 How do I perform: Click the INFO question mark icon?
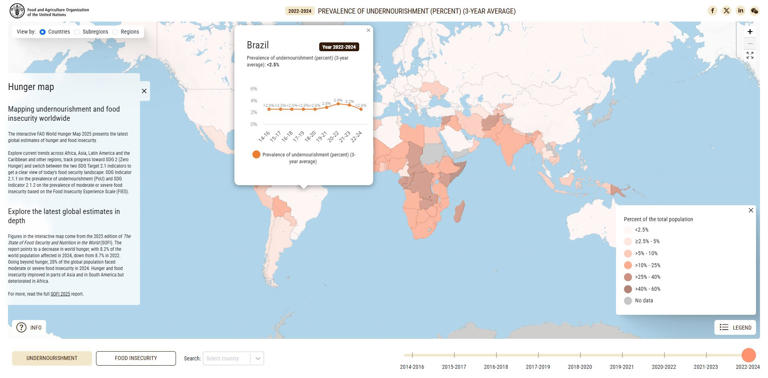coord(21,328)
